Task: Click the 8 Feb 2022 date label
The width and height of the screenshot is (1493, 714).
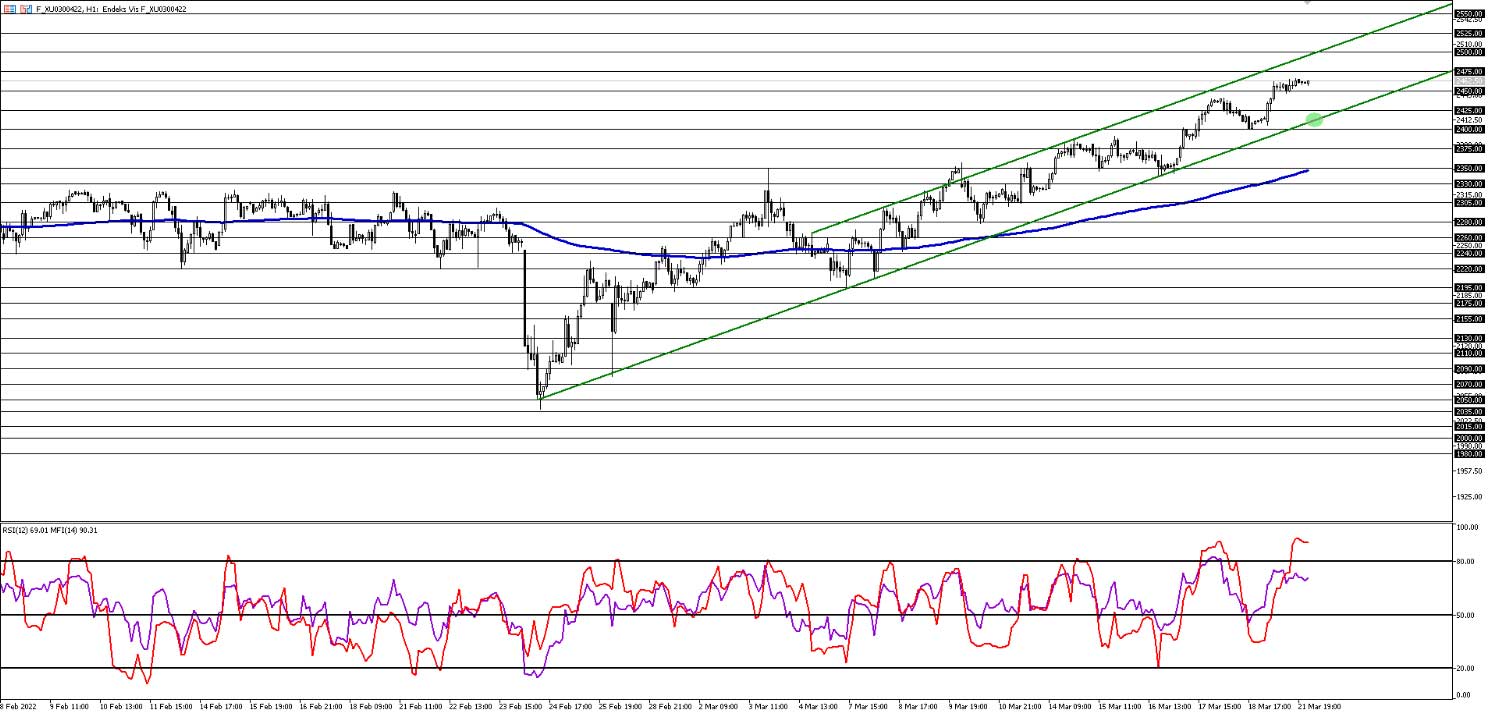Action: pos(18,706)
